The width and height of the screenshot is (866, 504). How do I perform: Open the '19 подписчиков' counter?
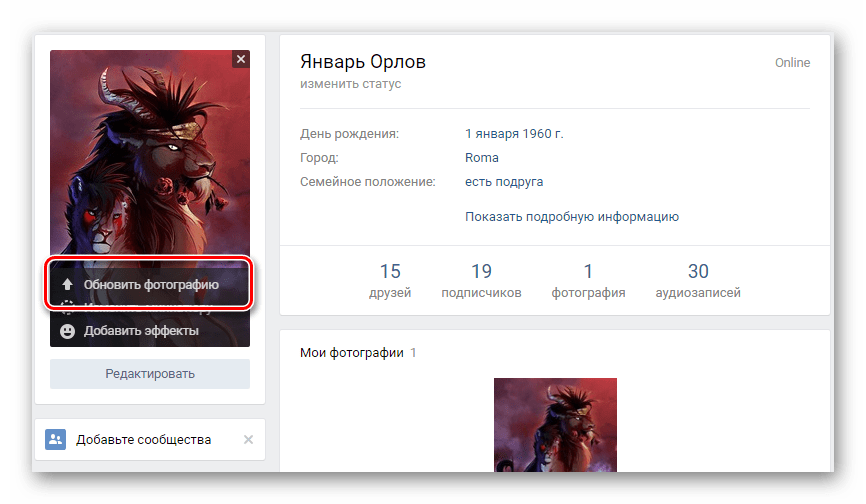pos(481,280)
